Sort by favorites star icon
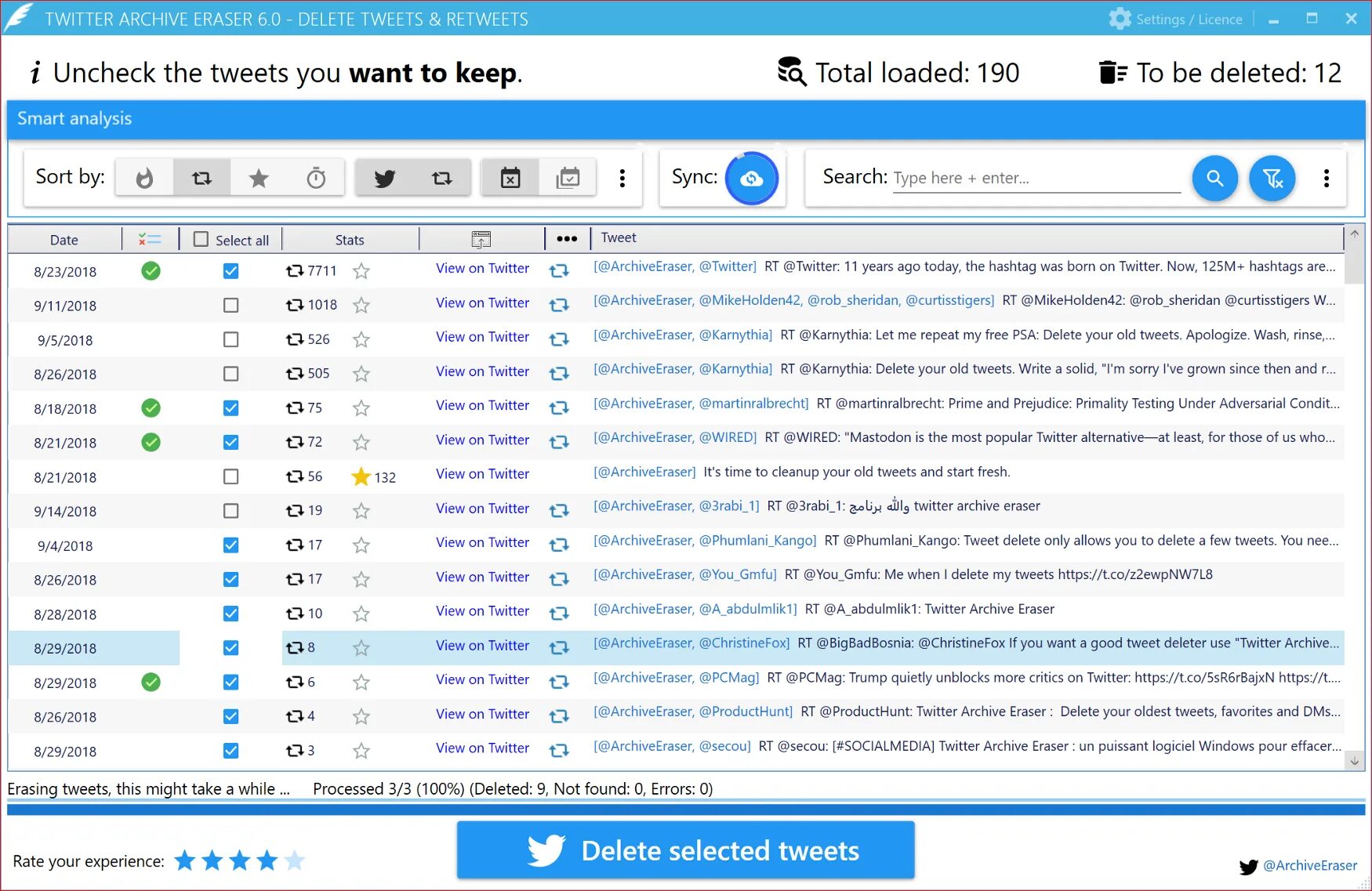Screen dimensions: 1372x891 tap(259, 178)
